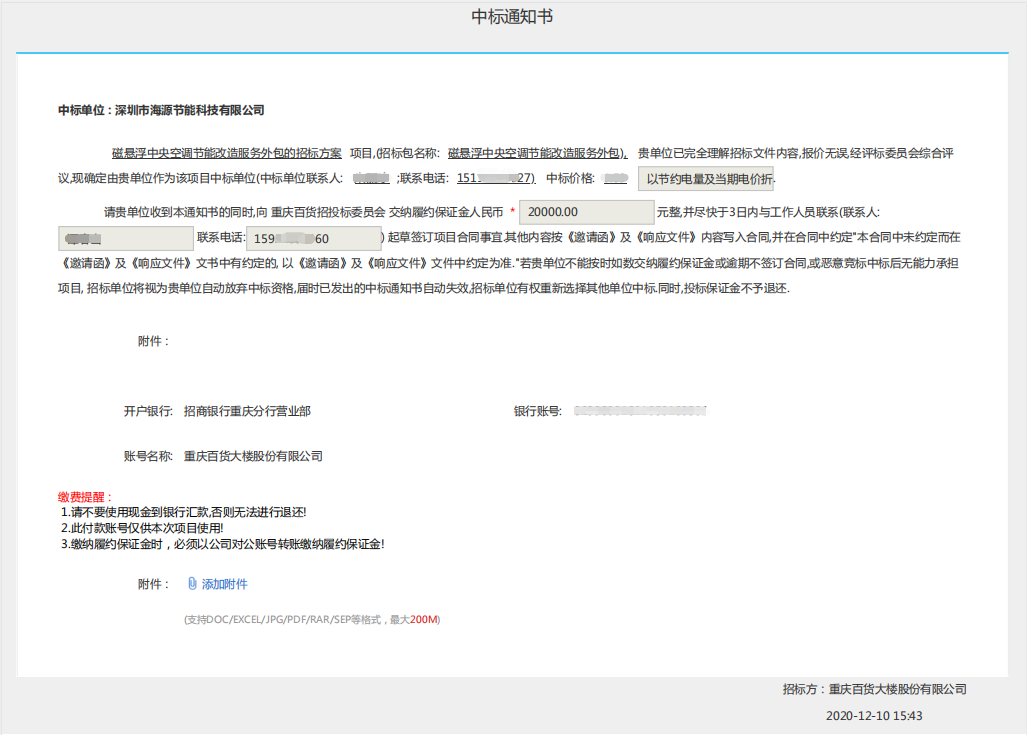Click the contact phone field starting with 159
This screenshot has width=1027, height=735.
click(312, 239)
